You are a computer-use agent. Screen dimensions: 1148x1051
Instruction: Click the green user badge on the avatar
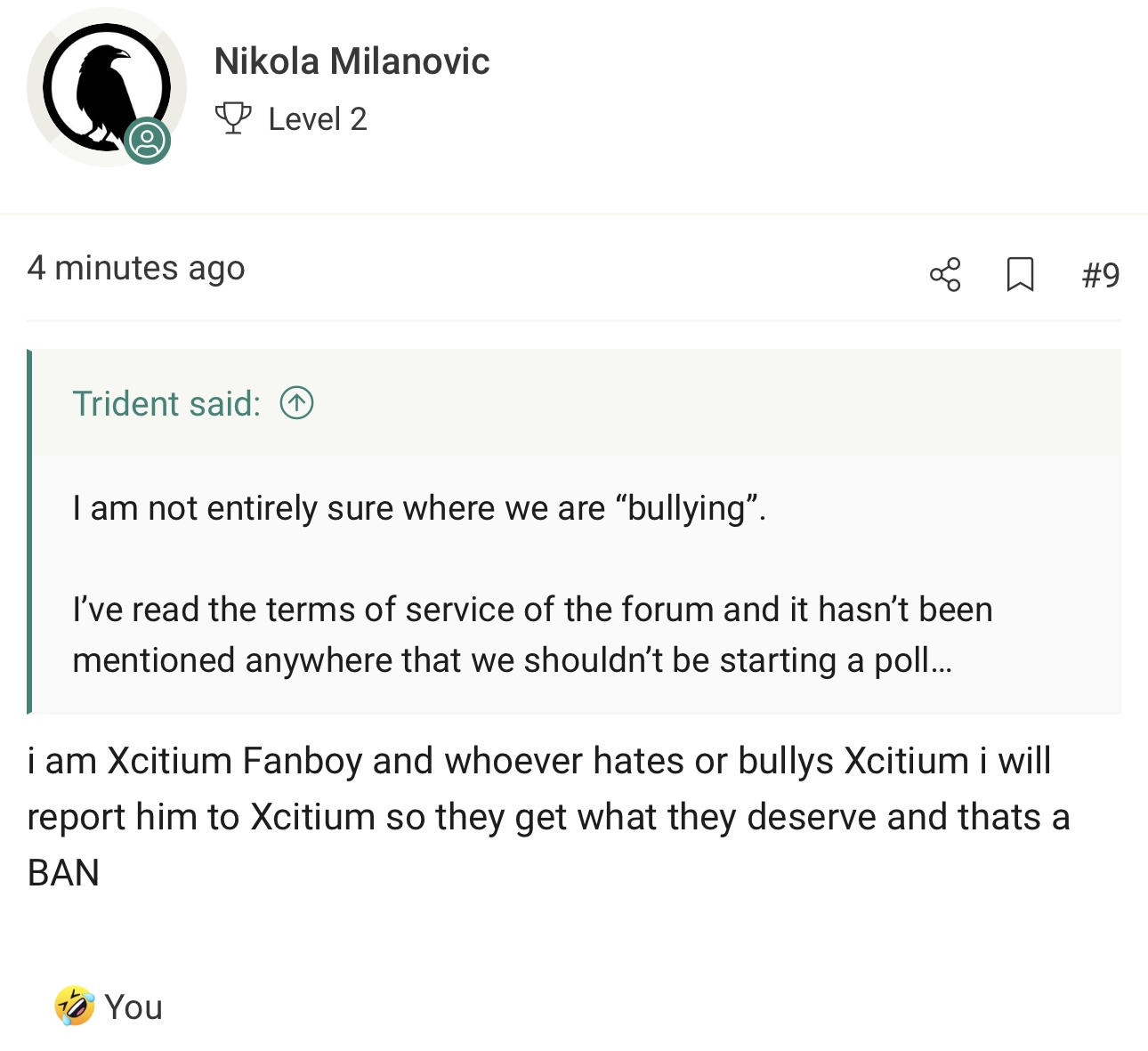tap(147, 141)
